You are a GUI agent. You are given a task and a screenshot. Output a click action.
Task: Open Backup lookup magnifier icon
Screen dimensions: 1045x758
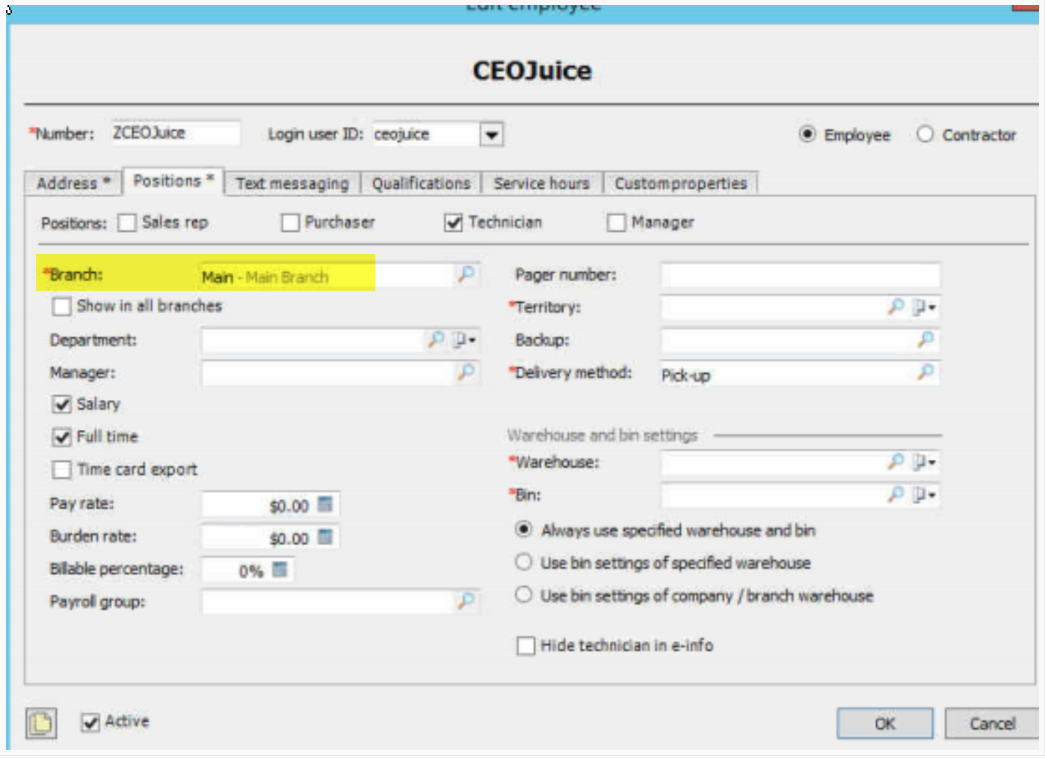coord(925,339)
